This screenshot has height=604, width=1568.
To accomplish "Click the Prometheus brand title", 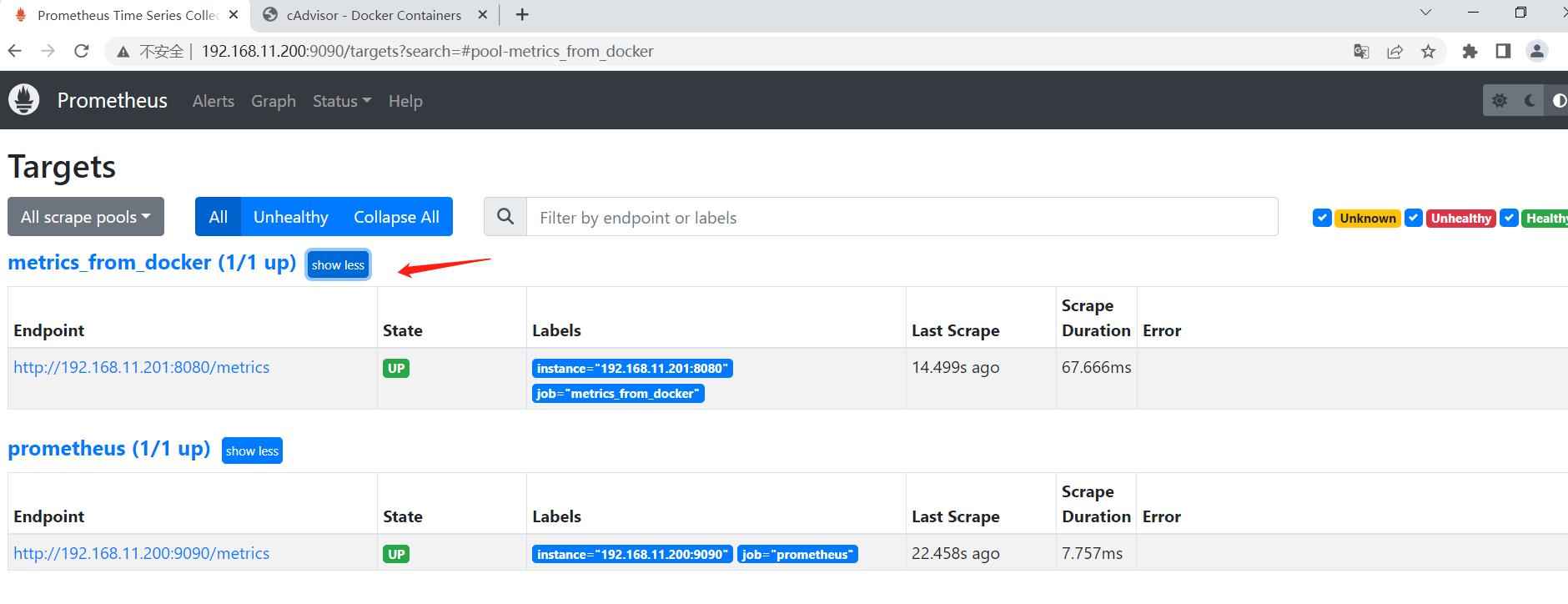I will (113, 100).
